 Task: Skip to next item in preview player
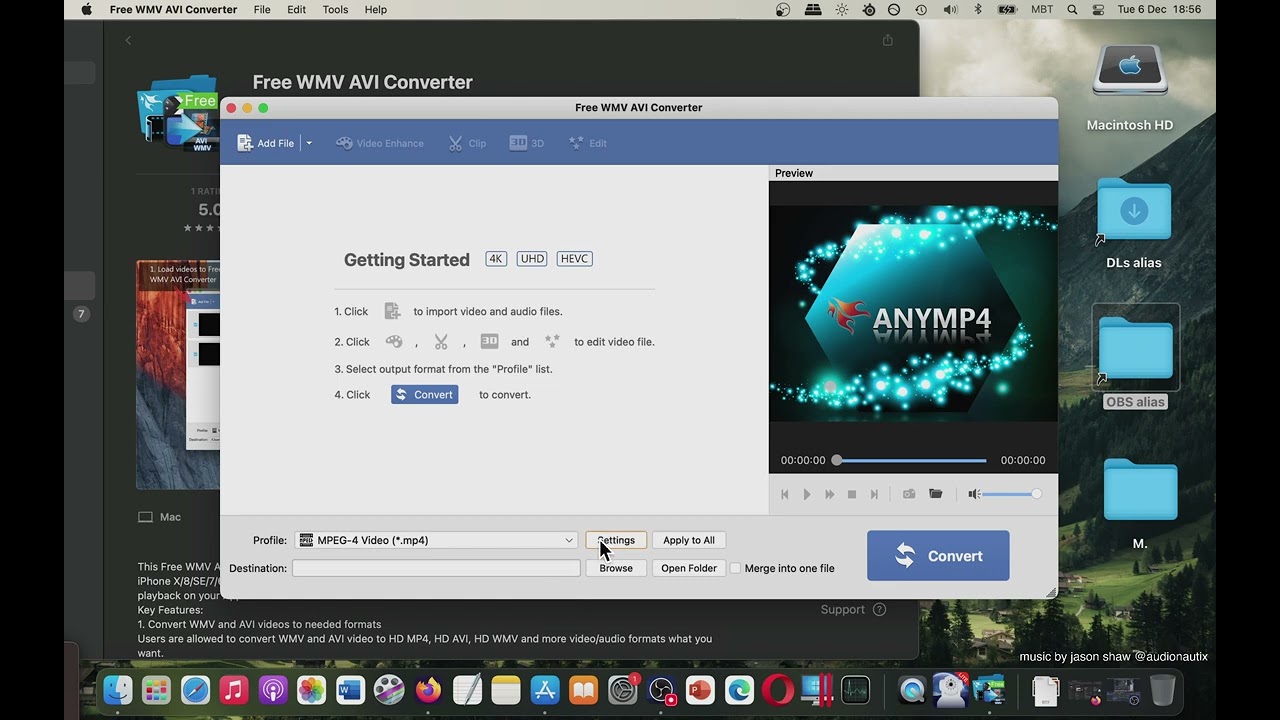(874, 494)
